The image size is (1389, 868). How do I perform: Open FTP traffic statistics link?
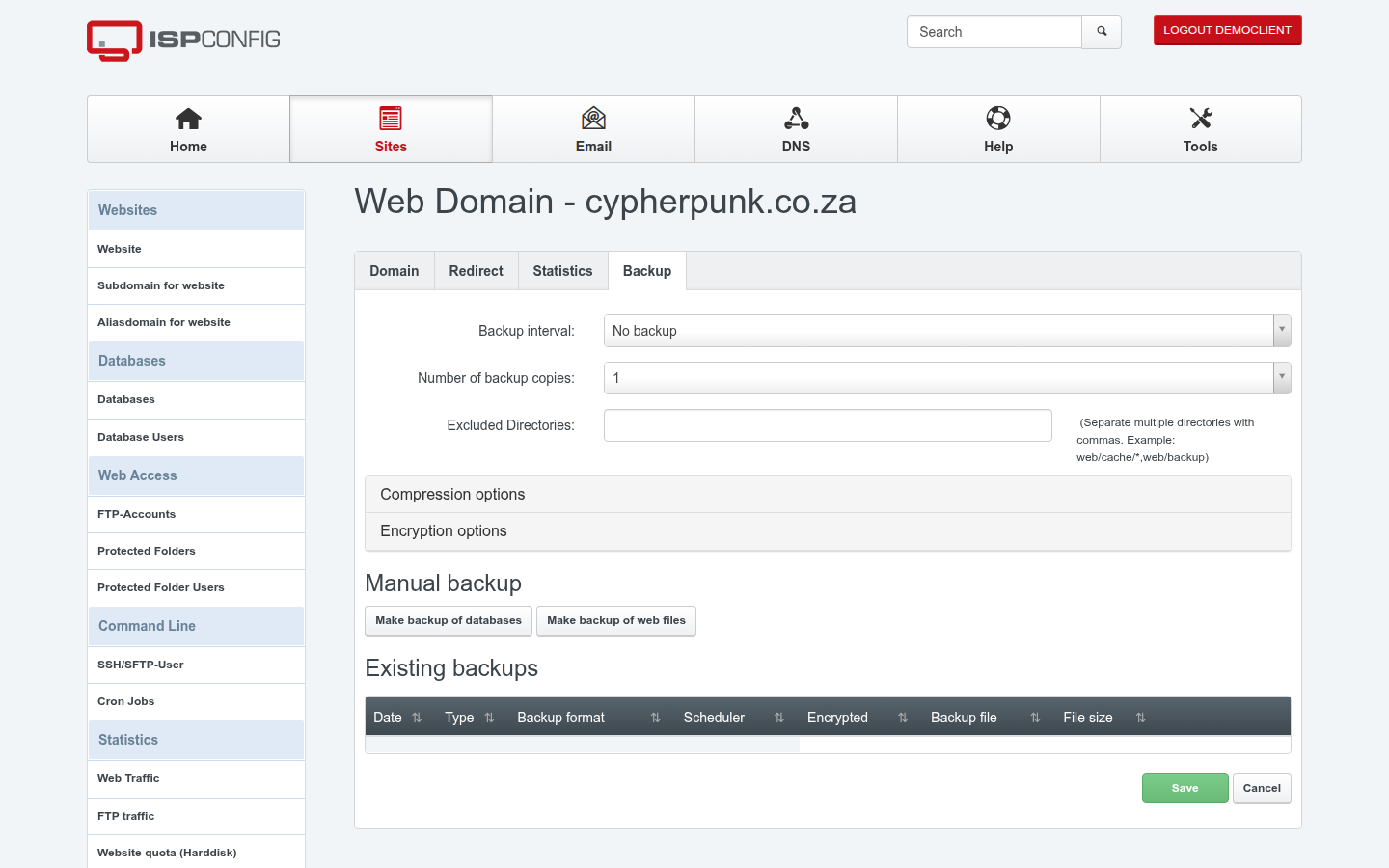point(197,817)
